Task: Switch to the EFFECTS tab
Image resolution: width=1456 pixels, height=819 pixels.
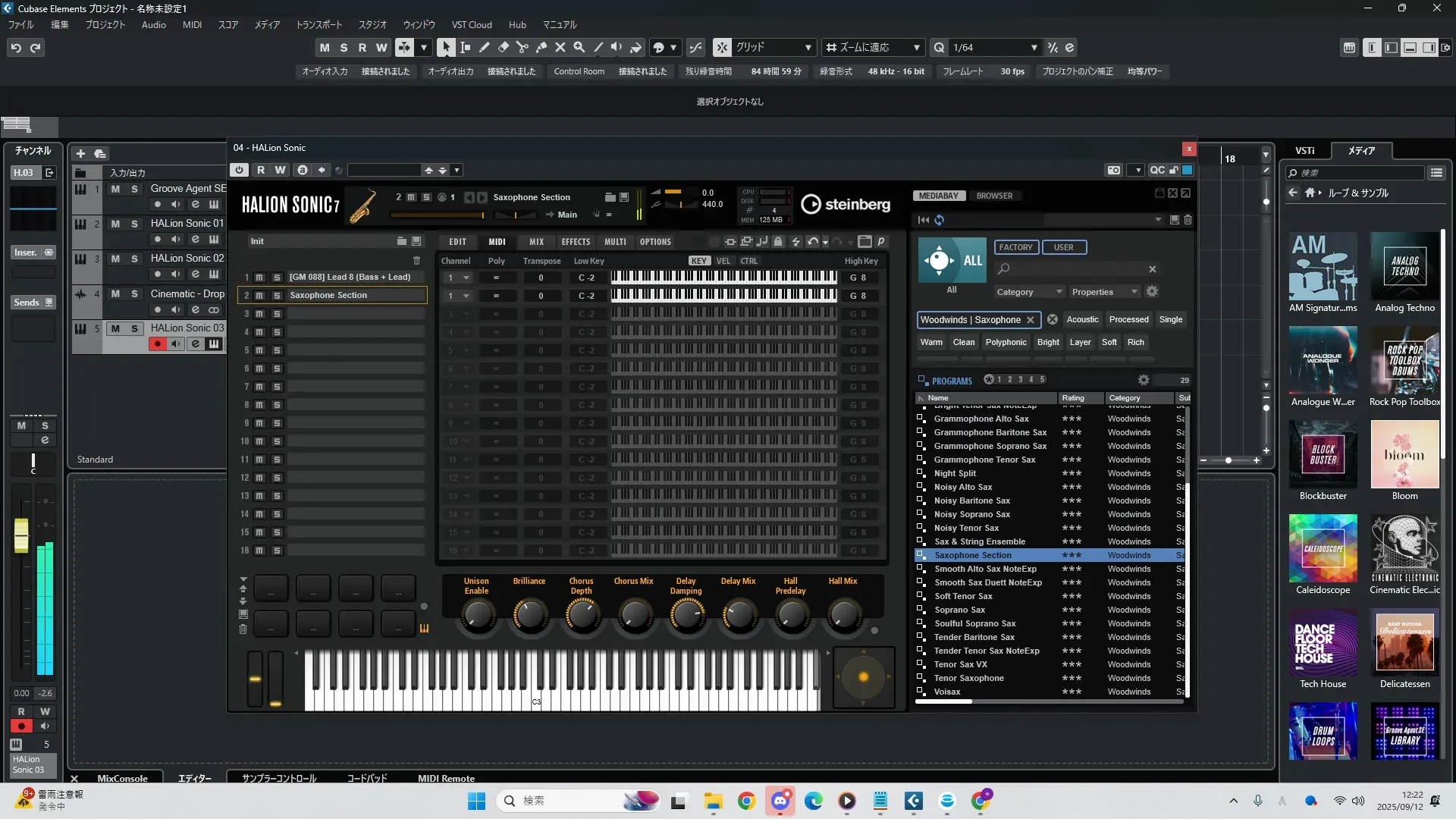Action: (x=576, y=242)
